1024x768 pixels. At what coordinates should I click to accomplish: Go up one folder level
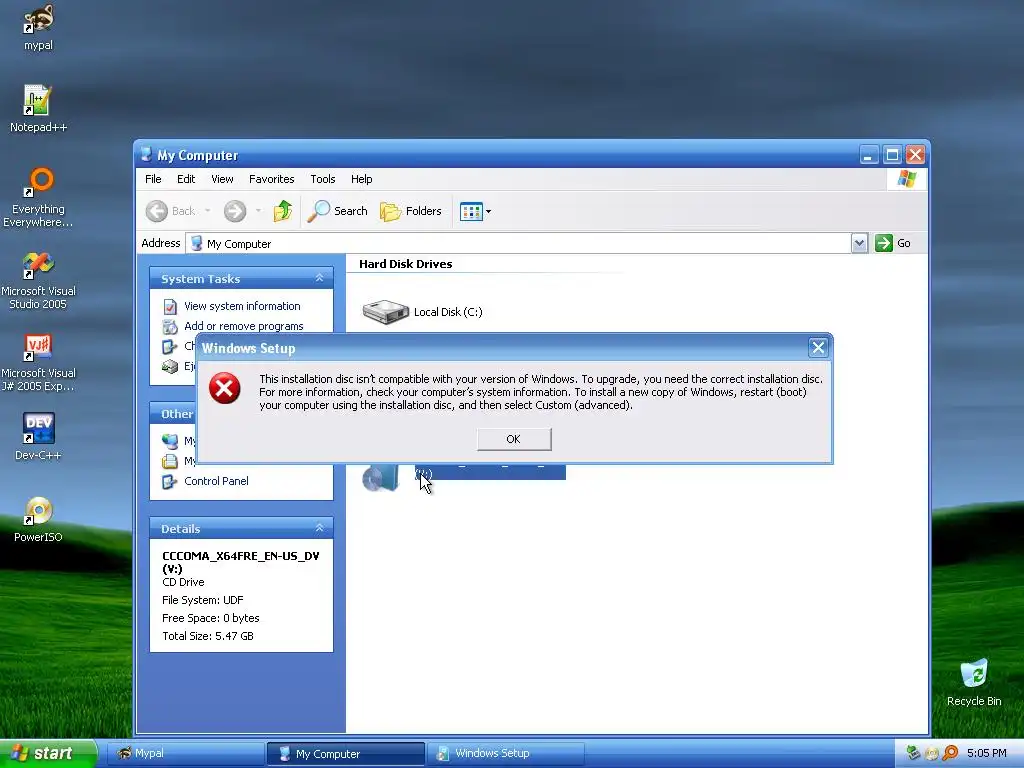283,211
